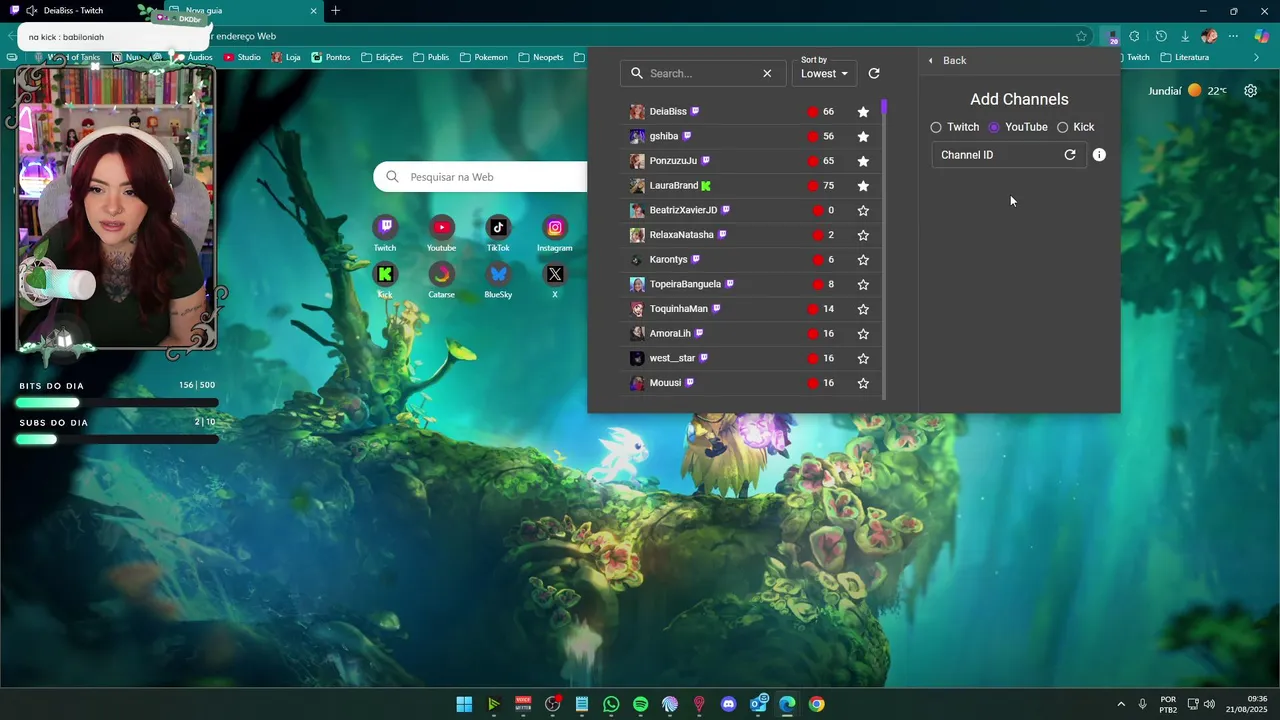Image resolution: width=1280 pixels, height=720 pixels.
Task: Select the Twitch radio button
Action: (x=936, y=127)
